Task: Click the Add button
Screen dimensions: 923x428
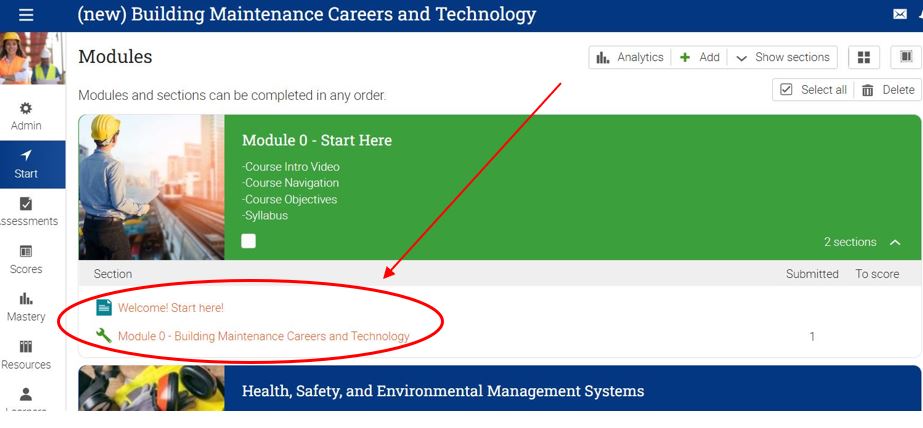Action: click(x=699, y=58)
